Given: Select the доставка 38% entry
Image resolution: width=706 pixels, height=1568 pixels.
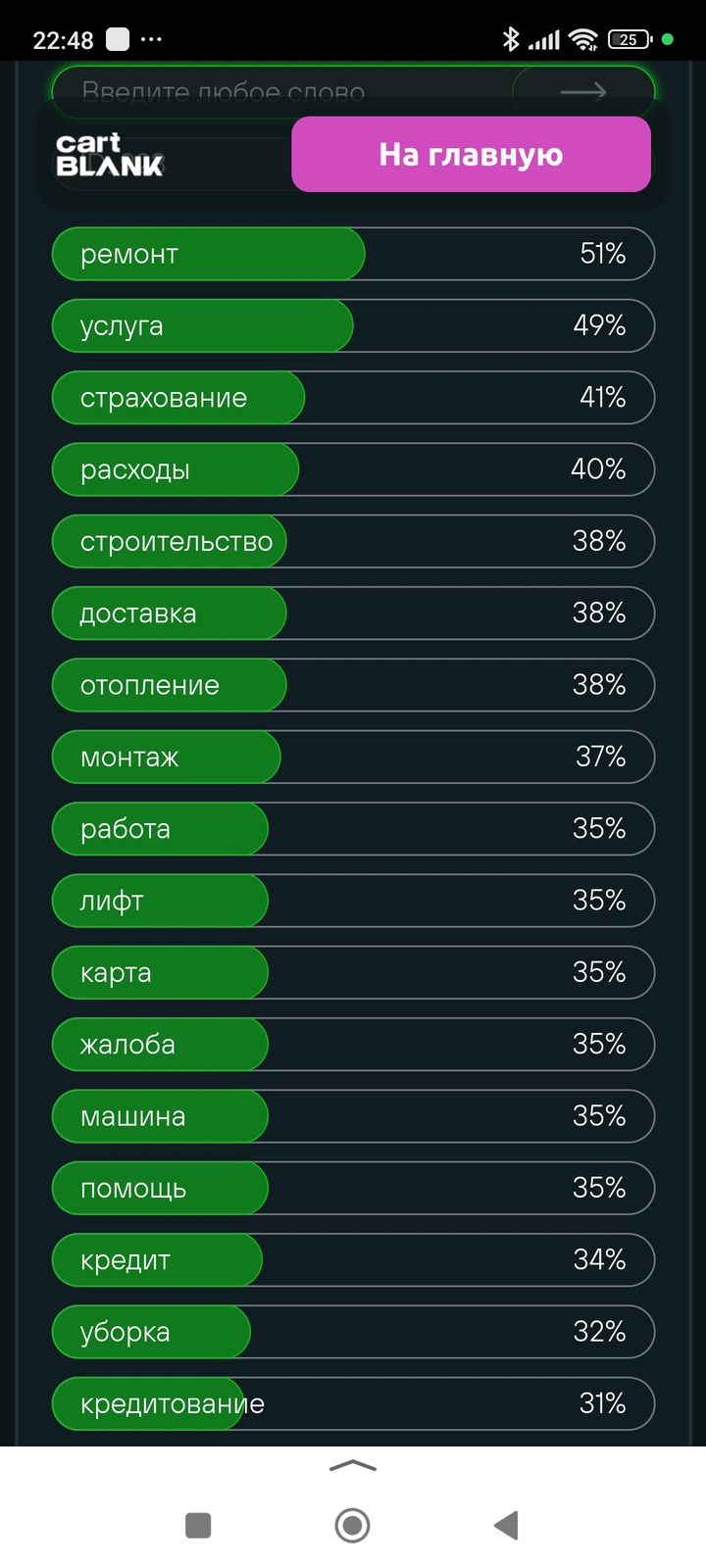Looking at the screenshot, I should pos(353,612).
